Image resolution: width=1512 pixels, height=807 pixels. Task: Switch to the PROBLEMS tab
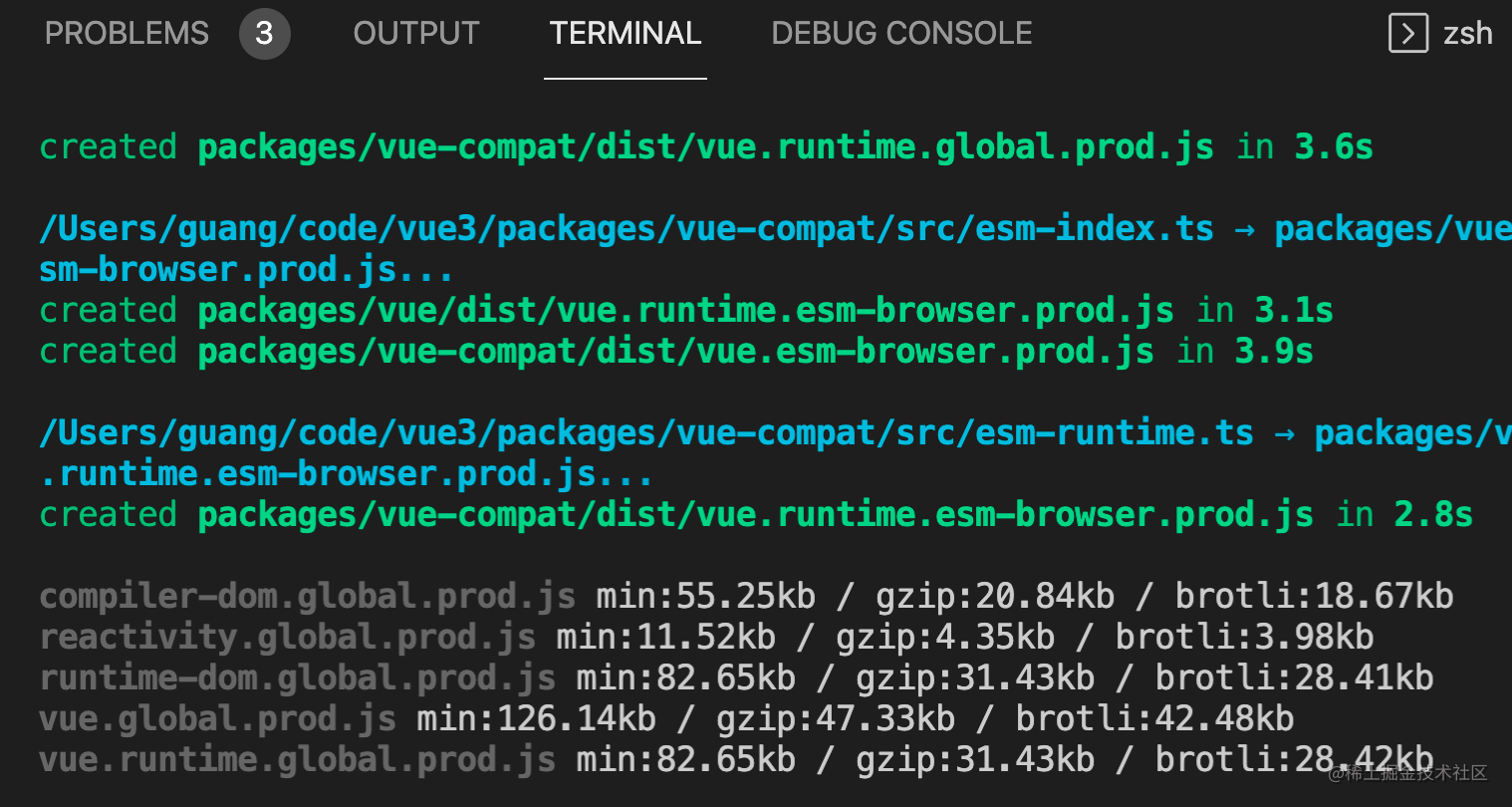click(x=126, y=33)
